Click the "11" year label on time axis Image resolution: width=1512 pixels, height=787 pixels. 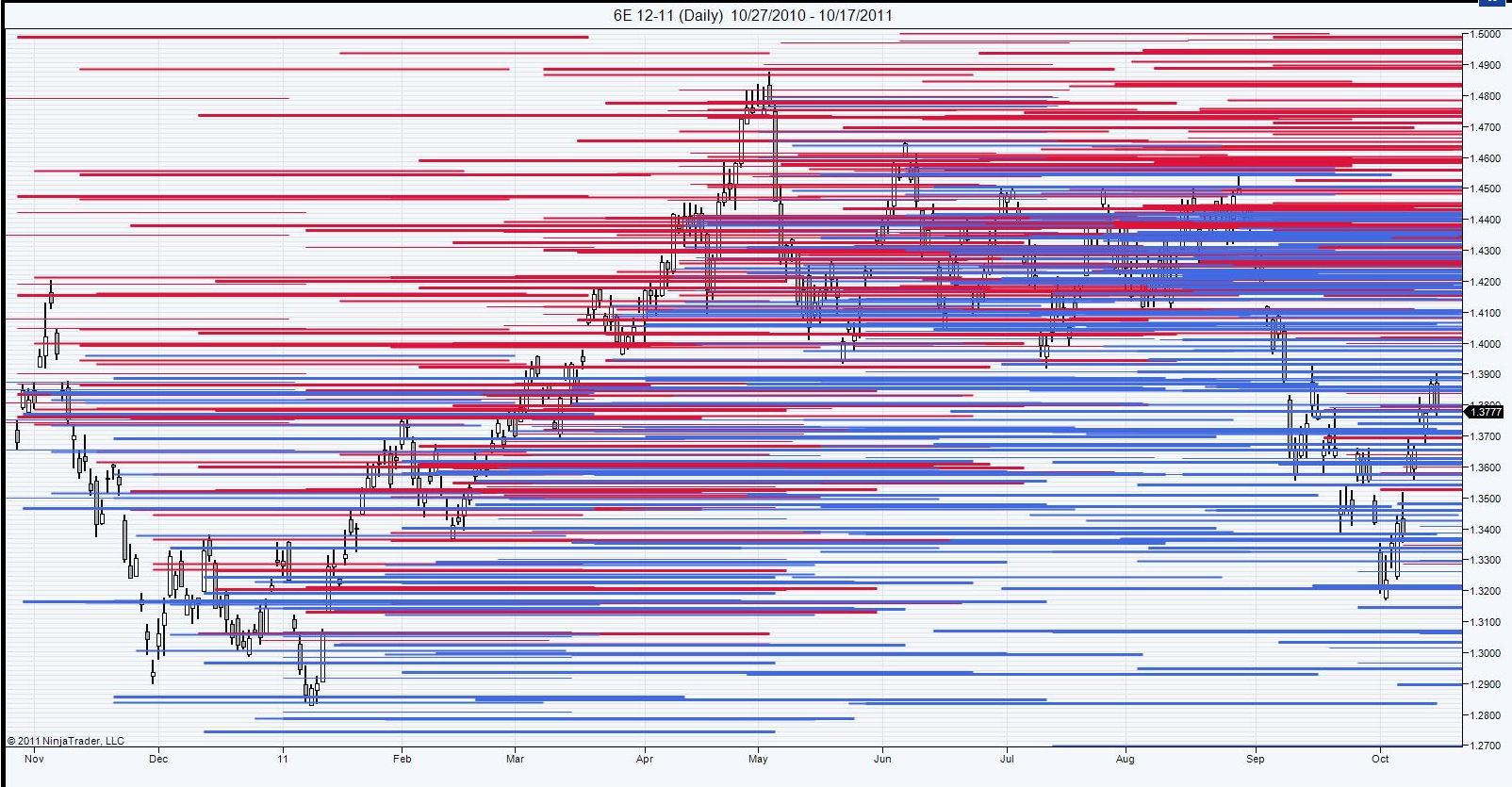pyautogui.click(x=283, y=759)
